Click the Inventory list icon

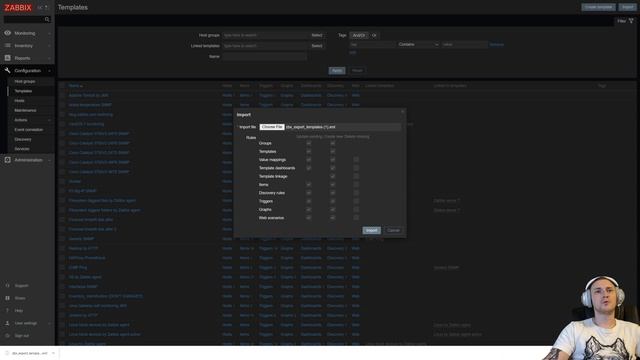click(7, 46)
